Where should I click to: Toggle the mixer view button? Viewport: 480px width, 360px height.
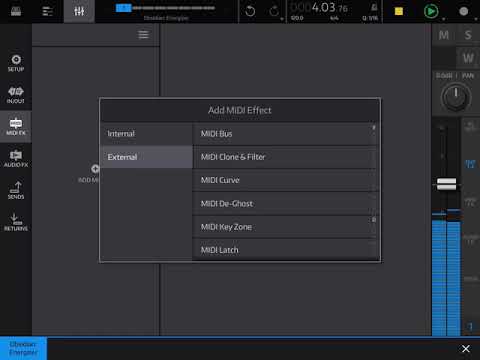tap(79, 11)
